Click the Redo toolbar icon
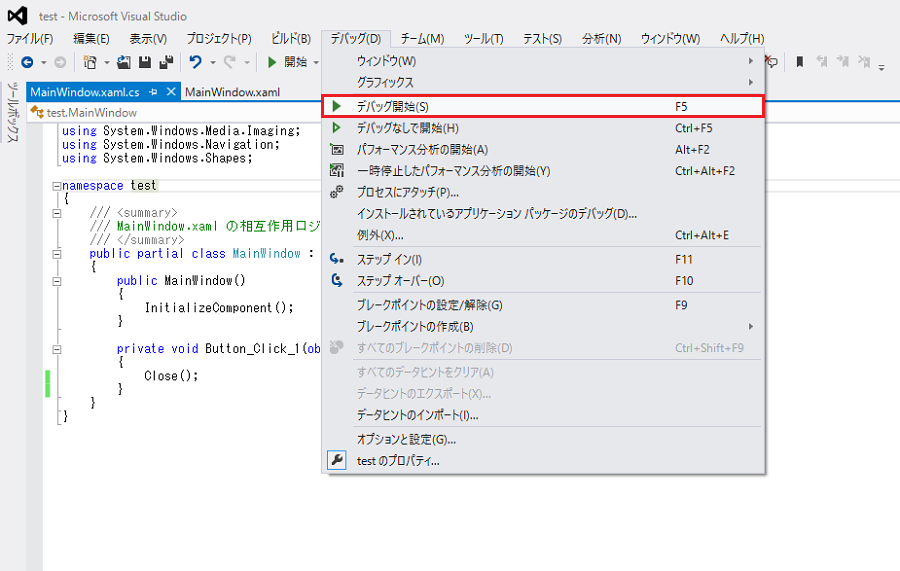The height and width of the screenshot is (571, 900). pos(230,62)
